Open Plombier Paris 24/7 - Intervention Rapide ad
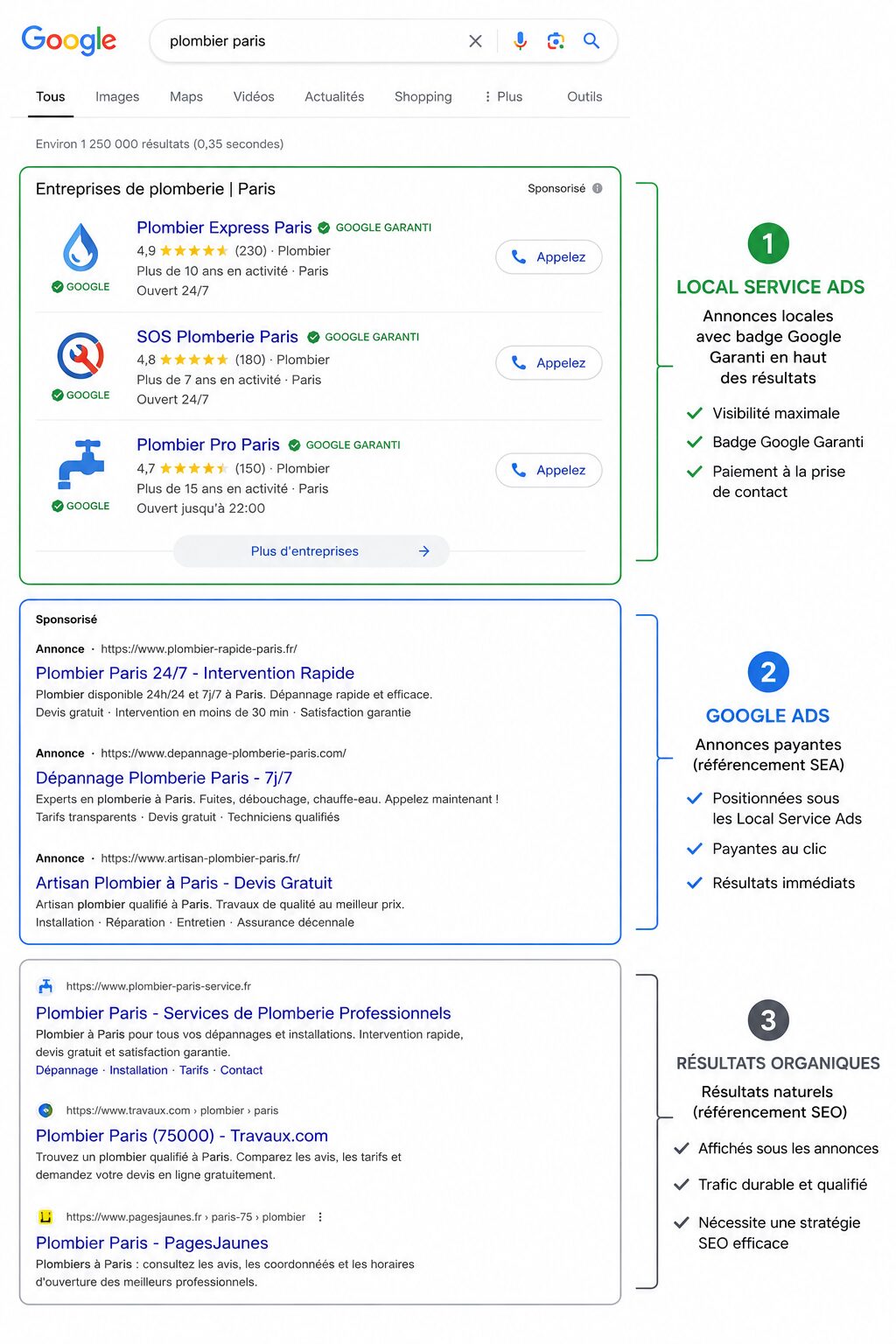Viewport: 896px width, 1344px height. pos(195,673)
